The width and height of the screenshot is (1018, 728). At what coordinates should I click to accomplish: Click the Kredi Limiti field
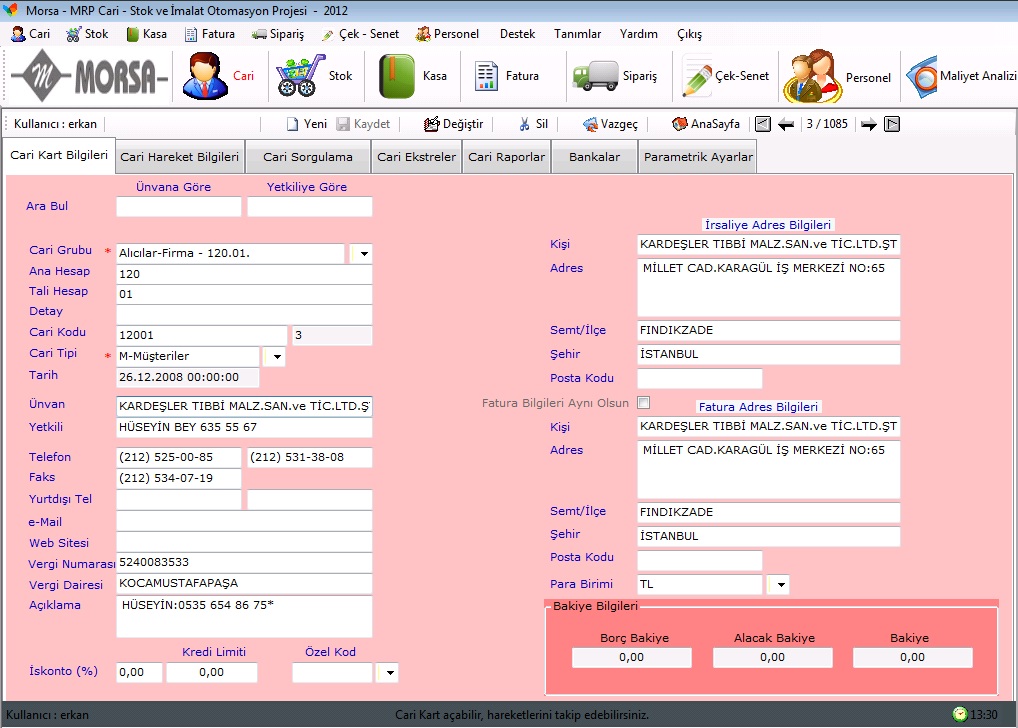pos(212,673)
